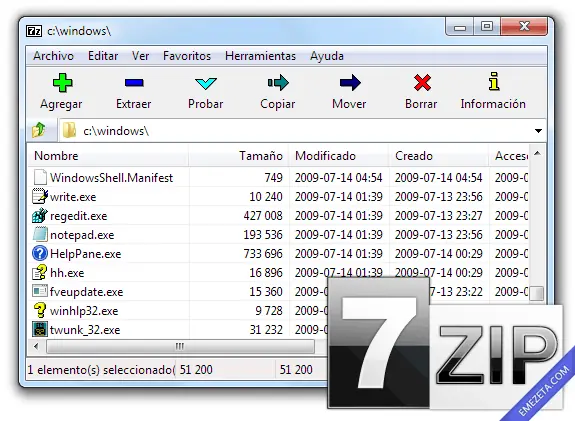Sort by the partially visible Acceso column
This screenshot has width=575, height=421.
tap(509, 156)
